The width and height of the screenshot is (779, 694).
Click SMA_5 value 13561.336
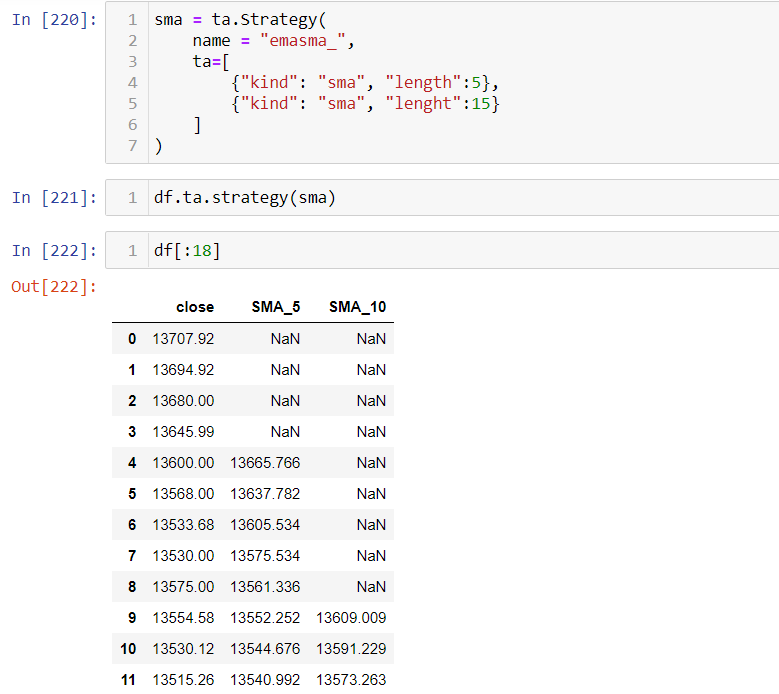coord(265,587)
